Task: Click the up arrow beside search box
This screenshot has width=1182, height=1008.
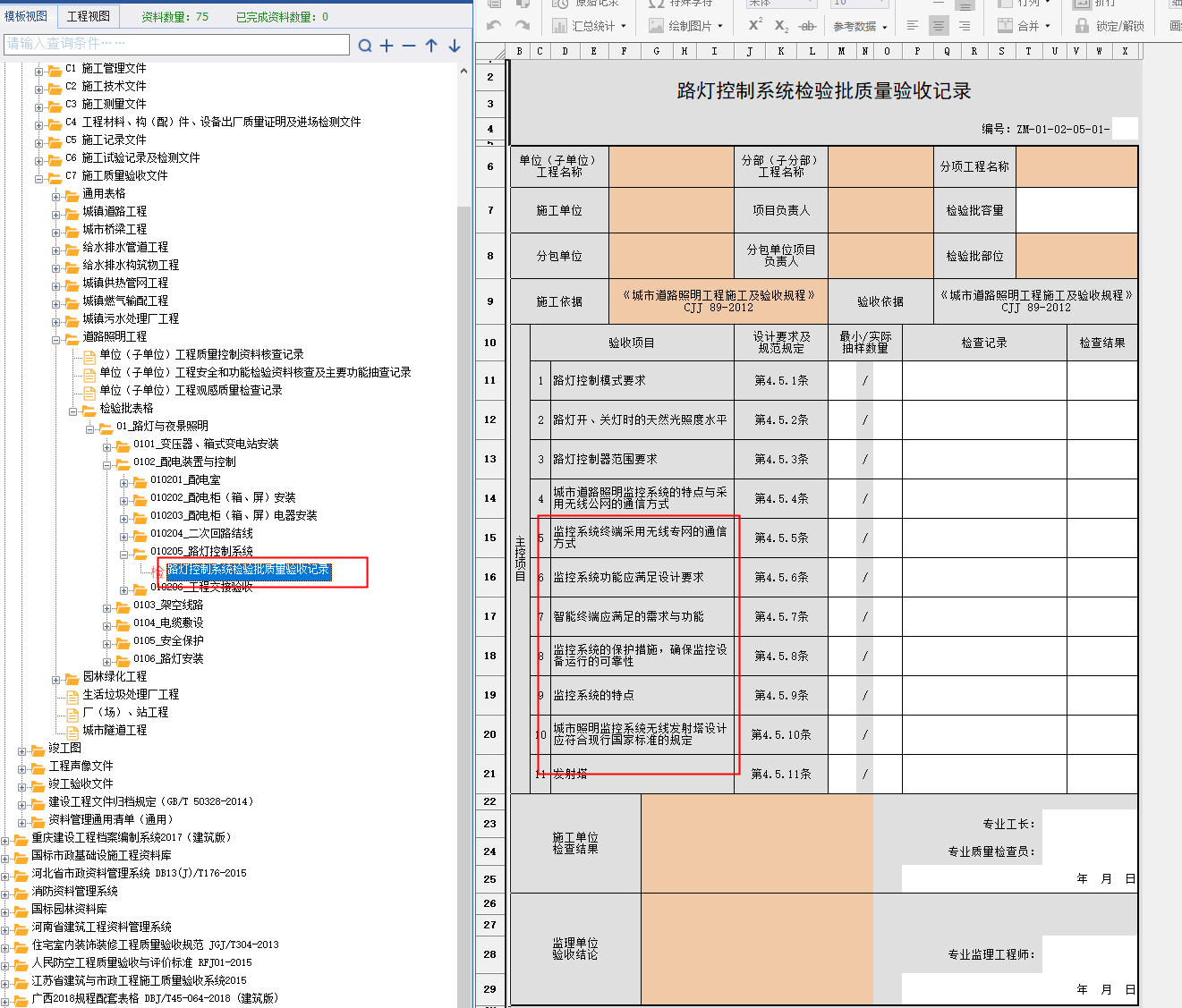Action: [x=431, y=46]
